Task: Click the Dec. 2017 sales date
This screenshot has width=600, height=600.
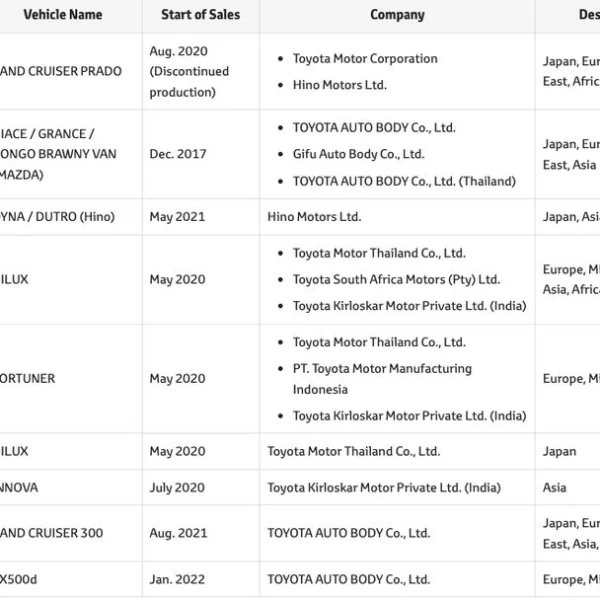Action: (178, 154)
